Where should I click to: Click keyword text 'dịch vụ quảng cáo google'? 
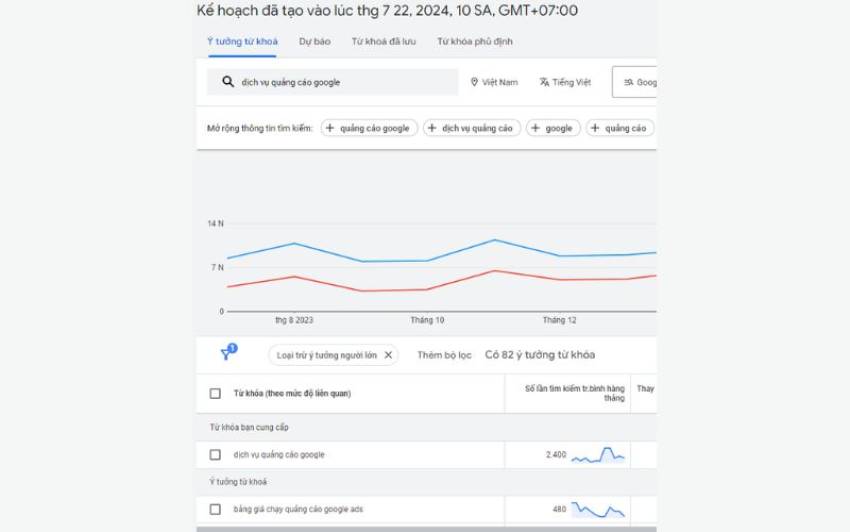279,454
